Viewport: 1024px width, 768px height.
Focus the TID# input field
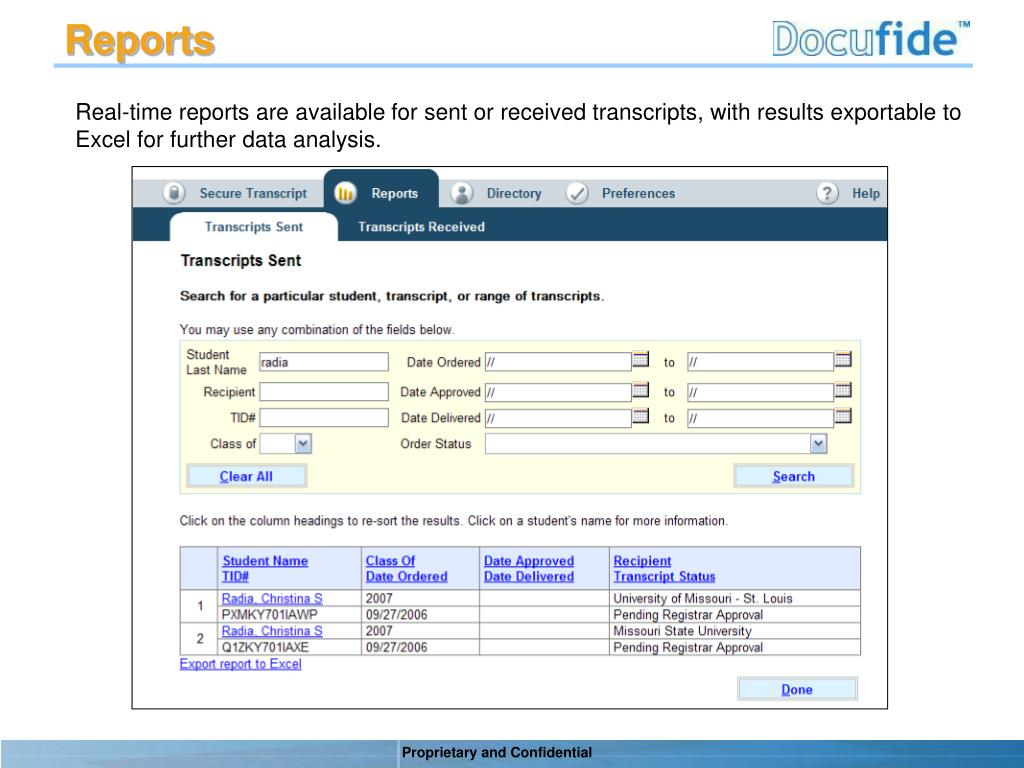[x=324, y=418]
